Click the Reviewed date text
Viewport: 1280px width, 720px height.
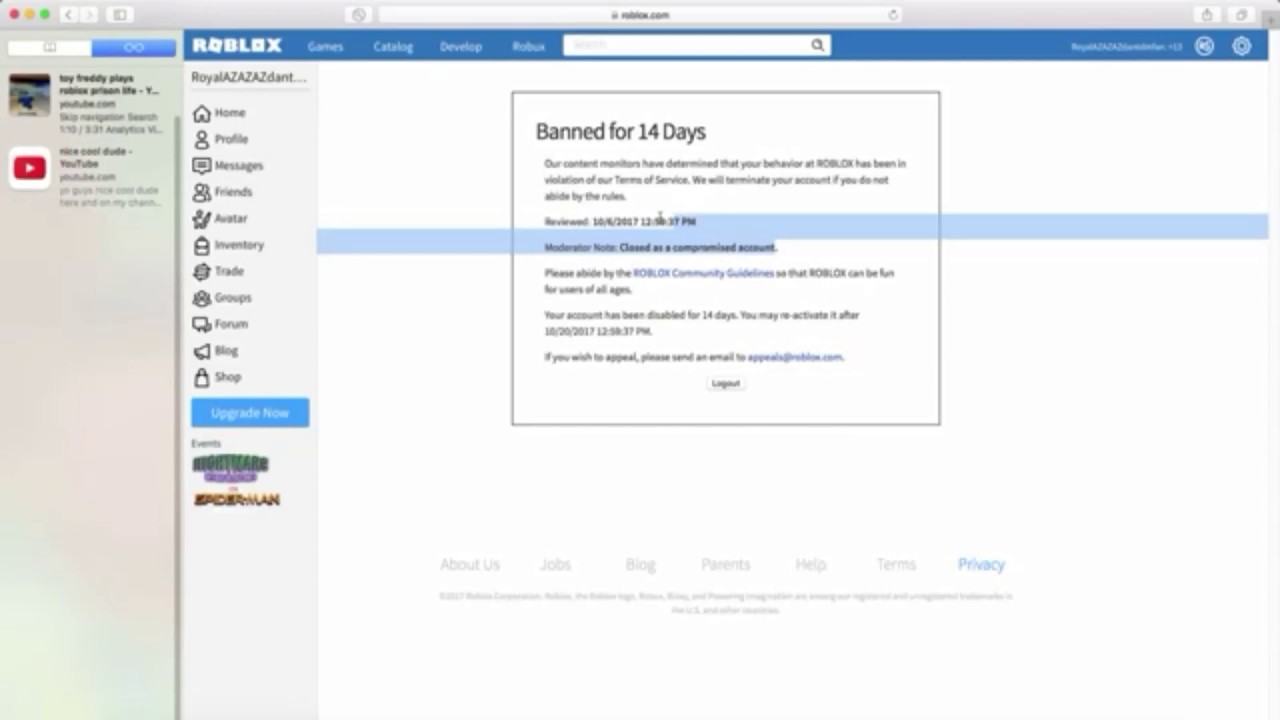point(620,221)
